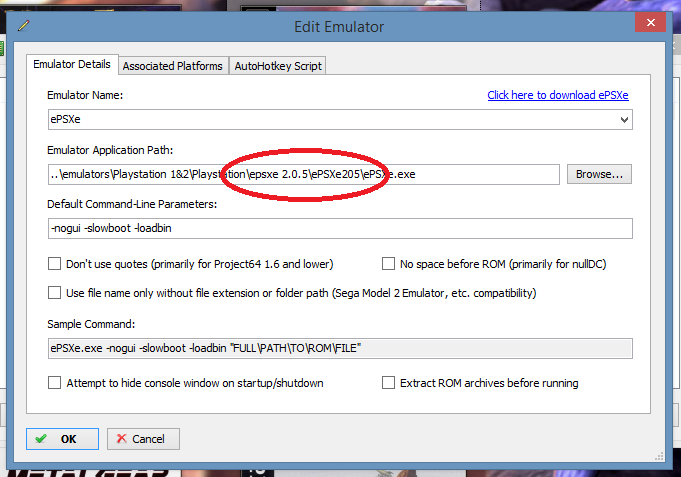Enable Attempt to hide console window checkbox

tap(54, 383)
